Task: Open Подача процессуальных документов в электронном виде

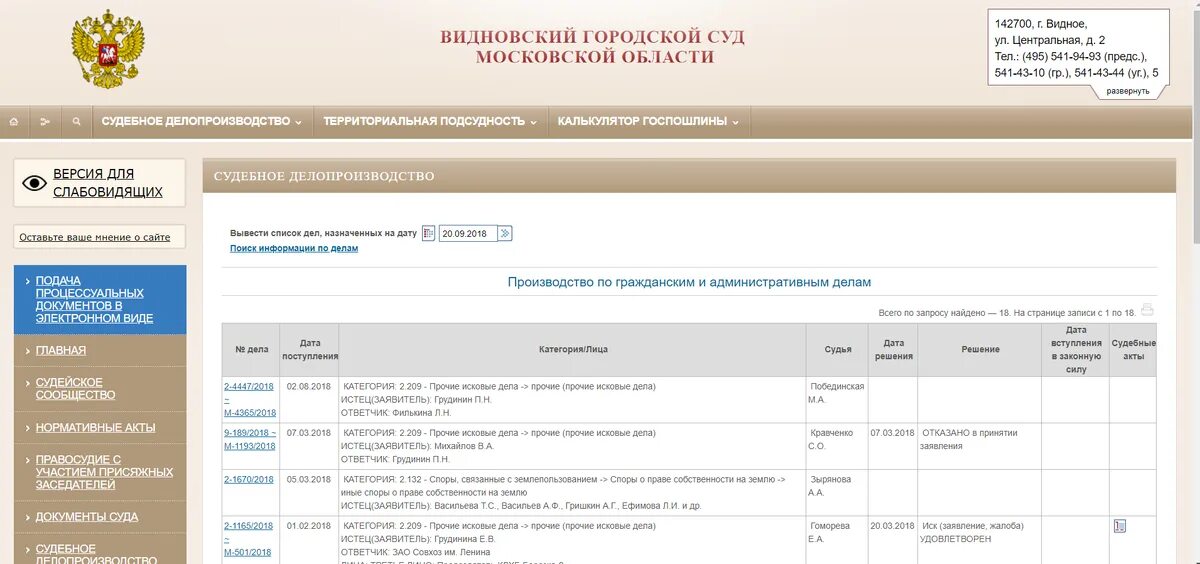Action: (100, 299)
